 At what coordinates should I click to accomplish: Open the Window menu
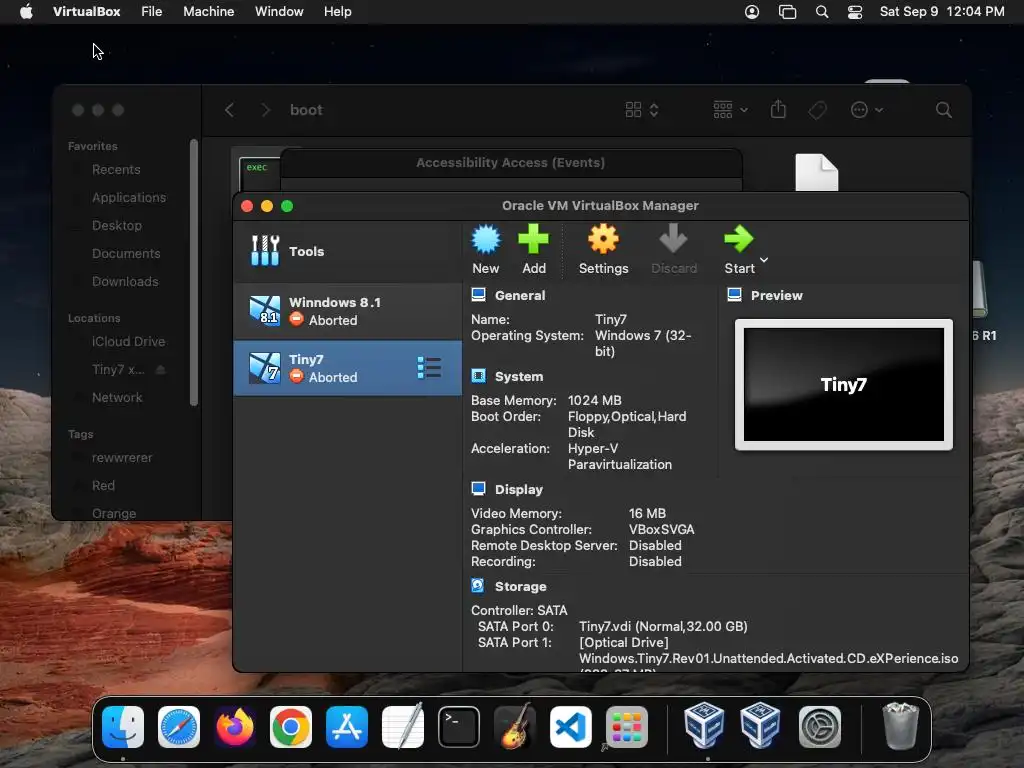point(279,12)
